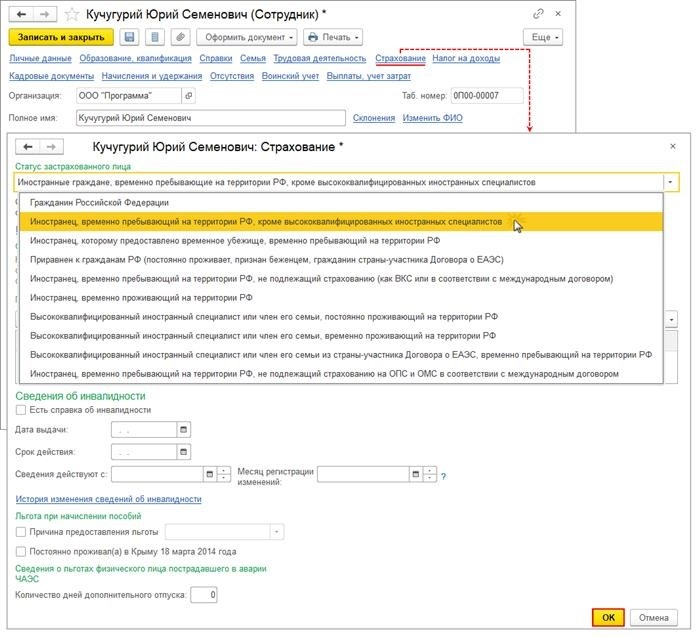700x637 pixels.
Task: Click the back arrow in Страхование window
Action: click(28, 146)
